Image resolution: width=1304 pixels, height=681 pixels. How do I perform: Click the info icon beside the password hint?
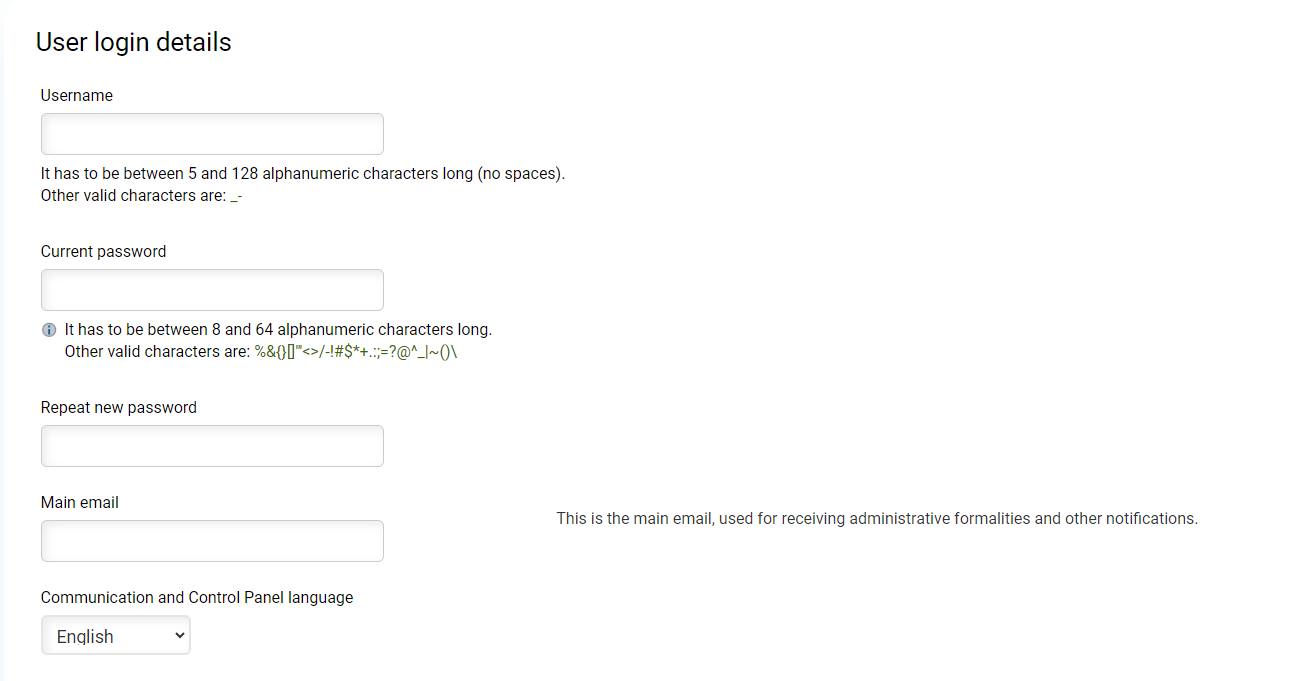[49, 330]
